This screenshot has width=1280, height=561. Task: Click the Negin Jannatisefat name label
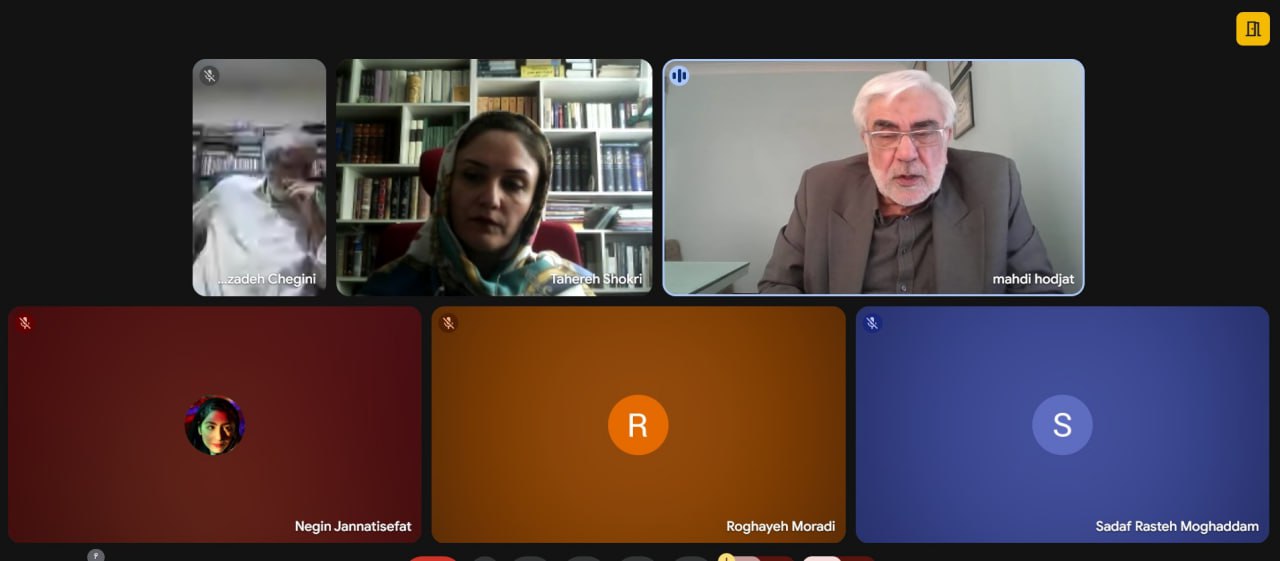pos(352,526)
